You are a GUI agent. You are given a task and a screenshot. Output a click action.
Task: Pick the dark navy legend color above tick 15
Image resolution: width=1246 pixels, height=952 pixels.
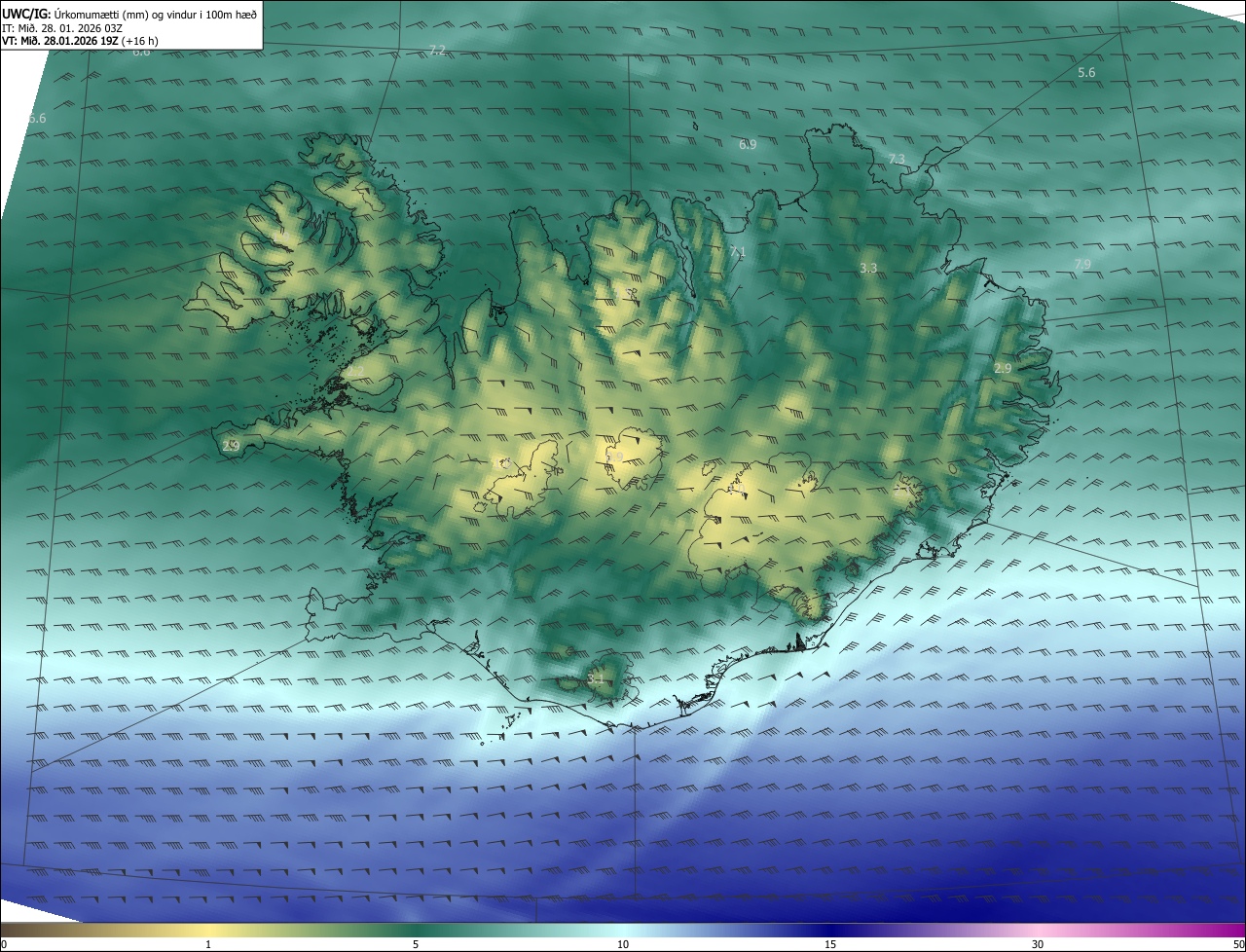(x=830, y=930)
